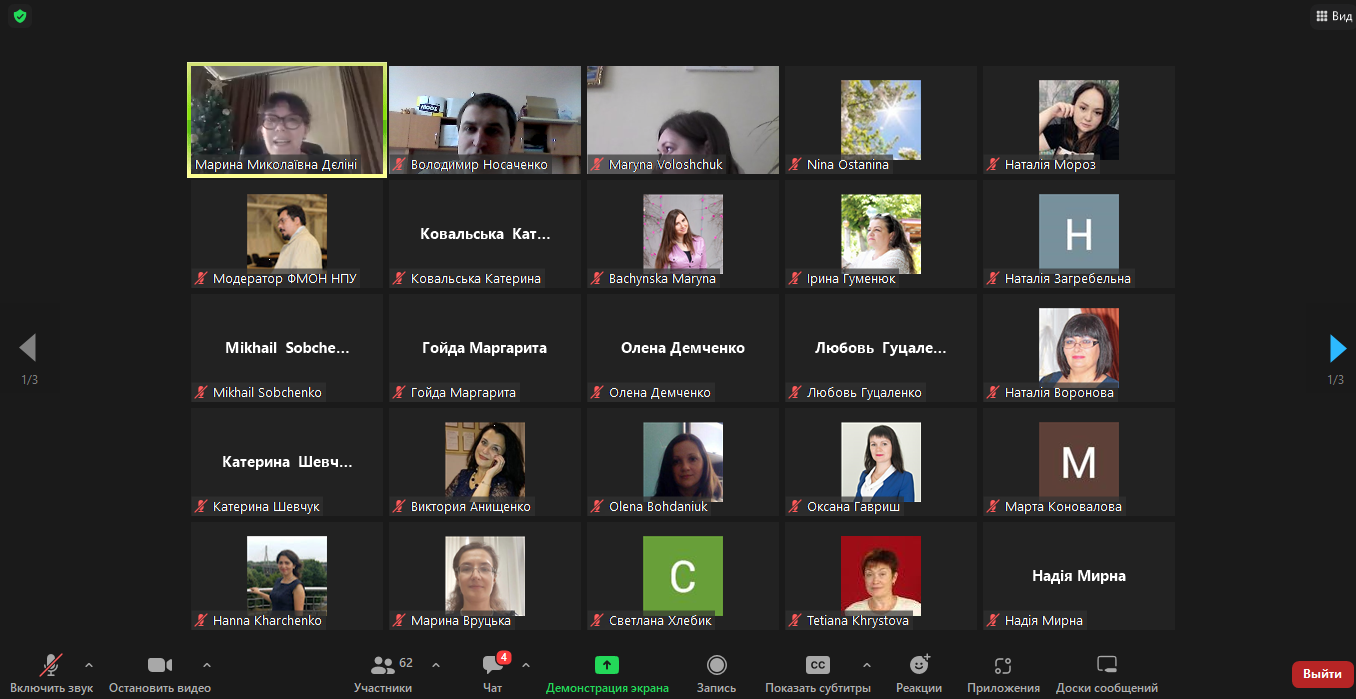The width and height of the screenshot is (1356, 699).
Task: Expand audio options arrow beside Включить звук
Action: [x=89, y=664]
